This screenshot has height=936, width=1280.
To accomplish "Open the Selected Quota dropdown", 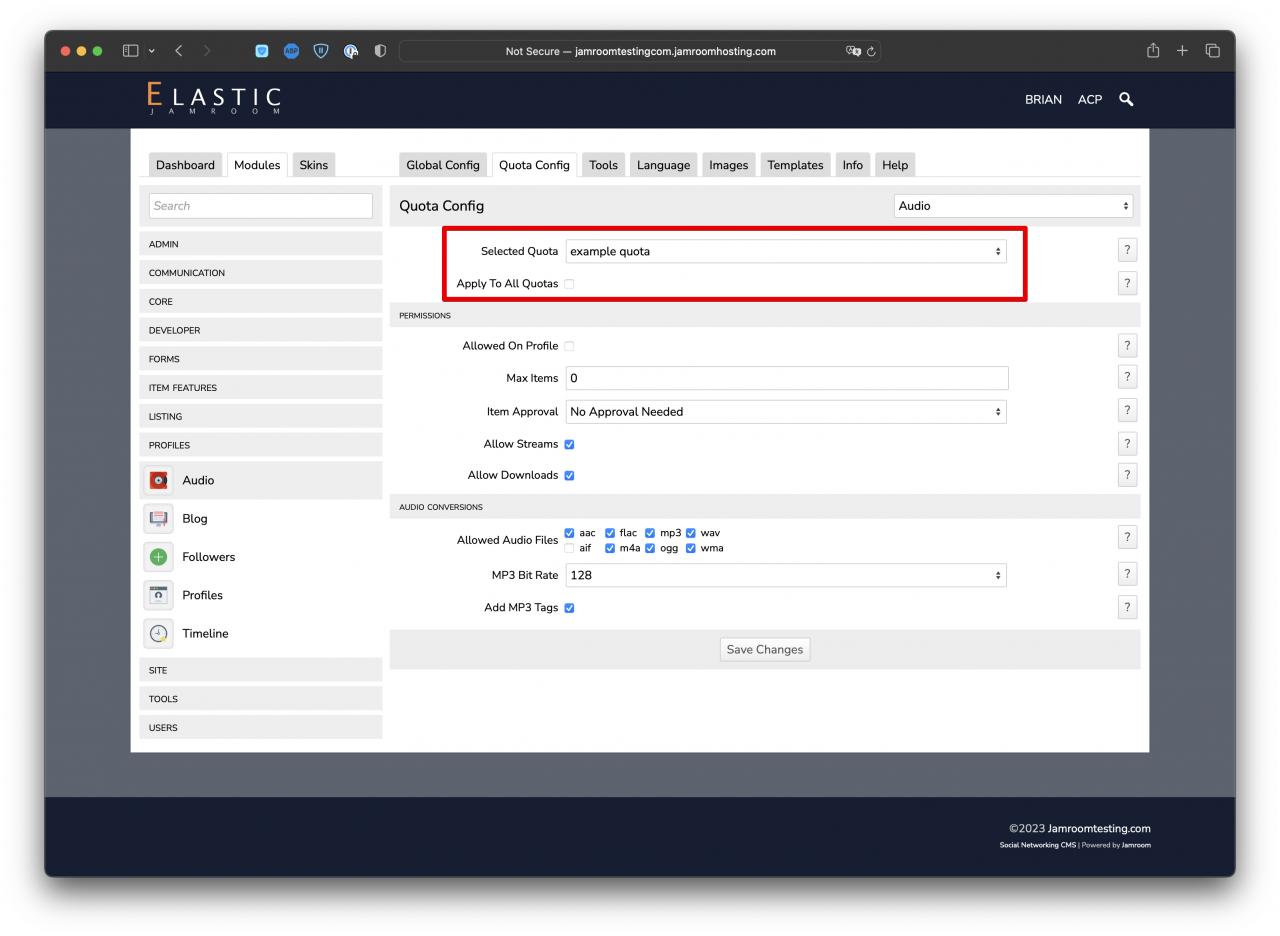I will tap(786, 251).
